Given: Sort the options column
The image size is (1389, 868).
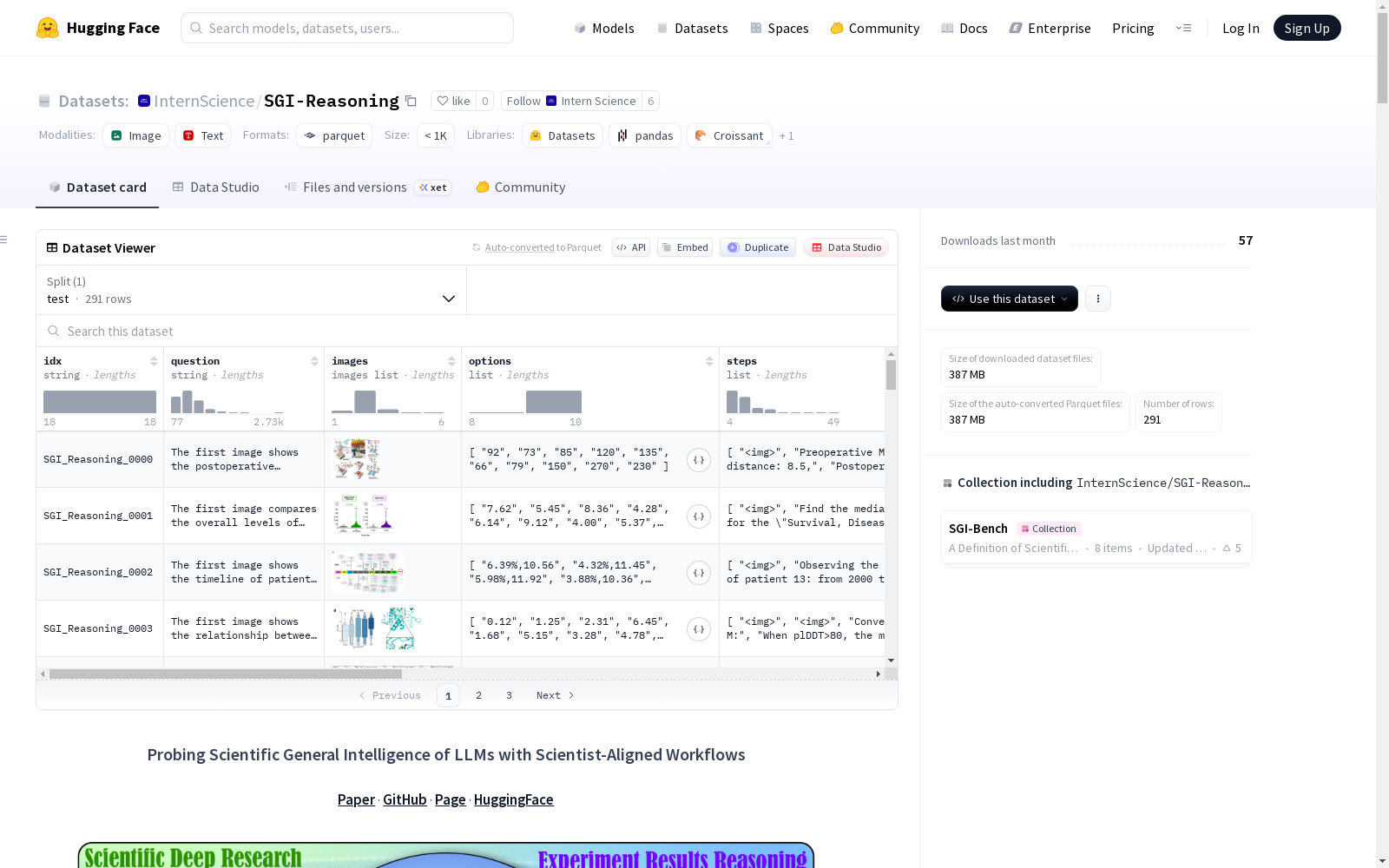Looking at the screenshot, I should pyautogui.click(x=709, y=361).
